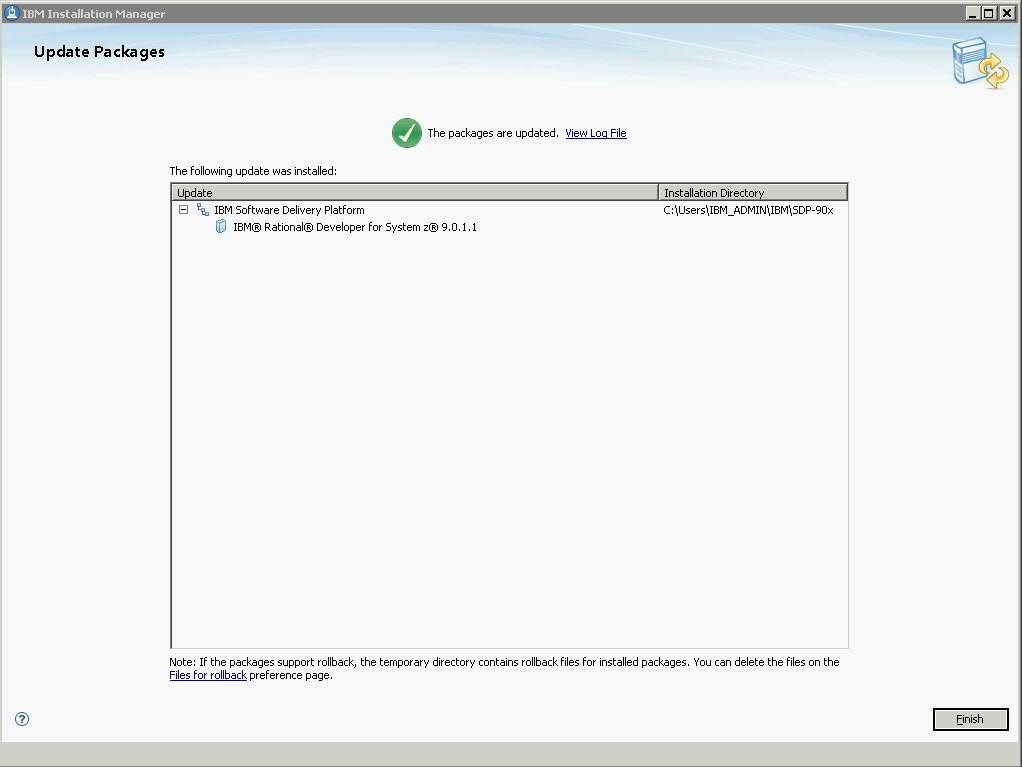Click 'The following update was installed:' label
Screen dimensions: 1022x767
[x=253, y=171]
